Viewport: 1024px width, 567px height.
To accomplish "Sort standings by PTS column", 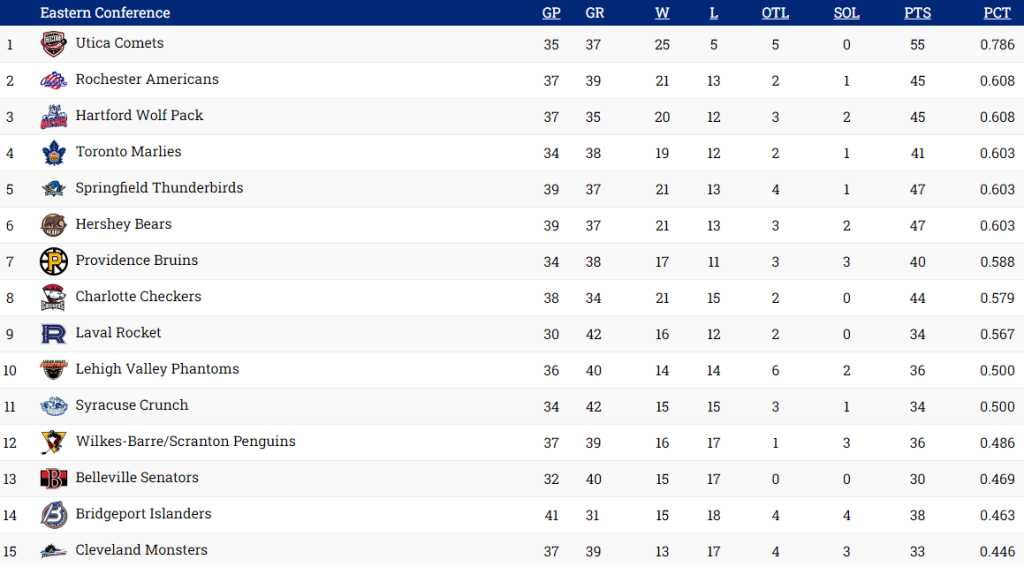I will pyautogui.click(x=917, y=13).
